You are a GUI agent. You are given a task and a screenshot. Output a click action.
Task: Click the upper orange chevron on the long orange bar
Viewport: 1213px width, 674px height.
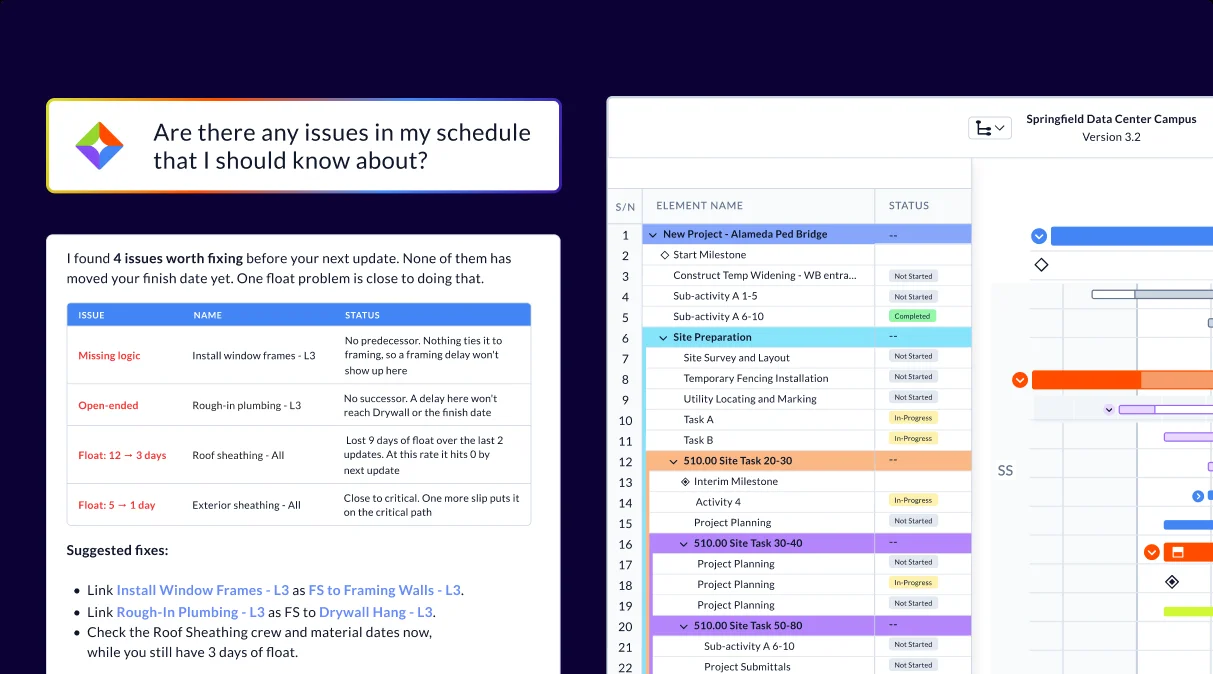tap(1020, 380)
